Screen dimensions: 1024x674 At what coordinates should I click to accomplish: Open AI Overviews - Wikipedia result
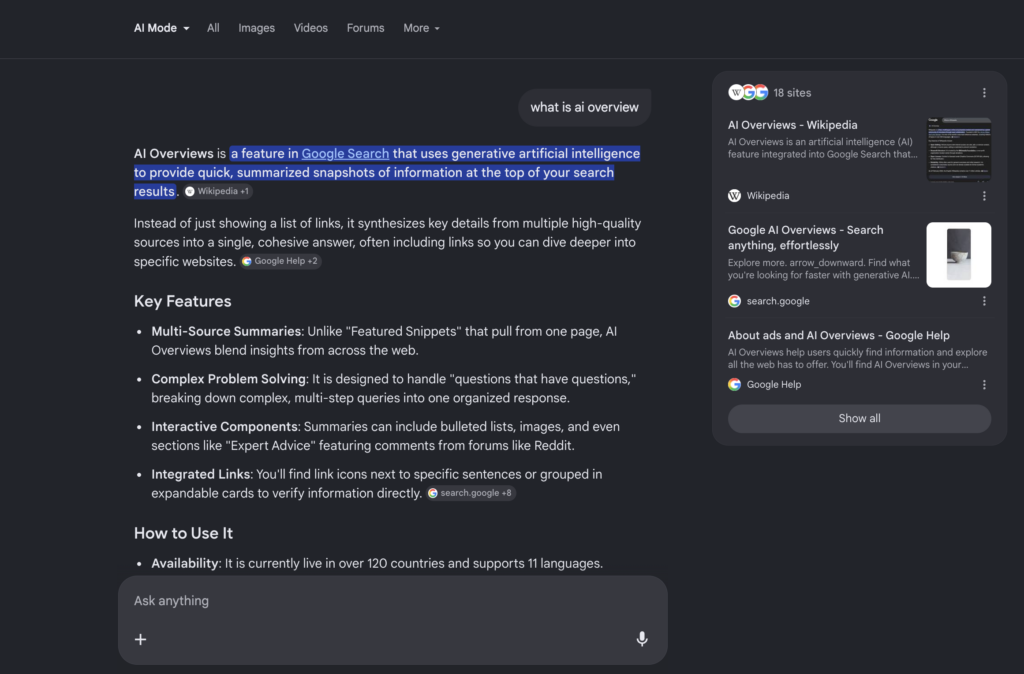point(793,125)
